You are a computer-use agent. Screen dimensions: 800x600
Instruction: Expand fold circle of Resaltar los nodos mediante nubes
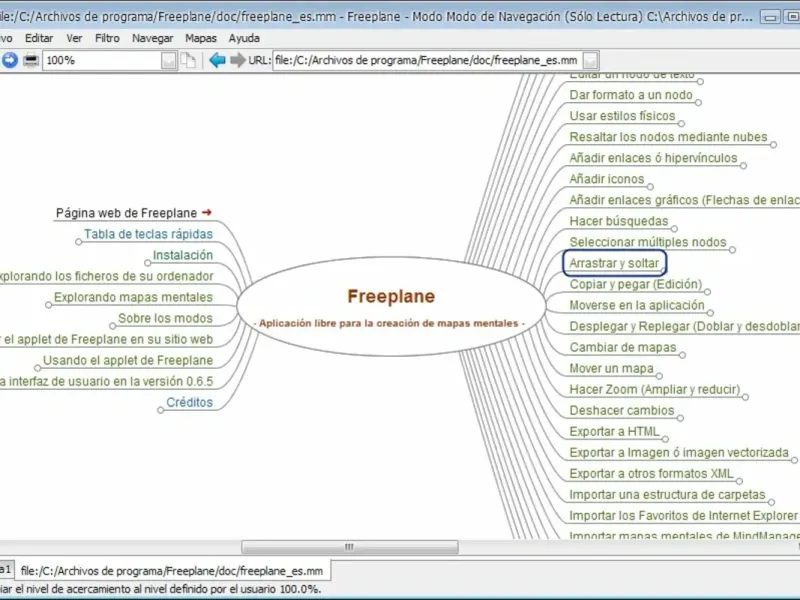(773, 145)
